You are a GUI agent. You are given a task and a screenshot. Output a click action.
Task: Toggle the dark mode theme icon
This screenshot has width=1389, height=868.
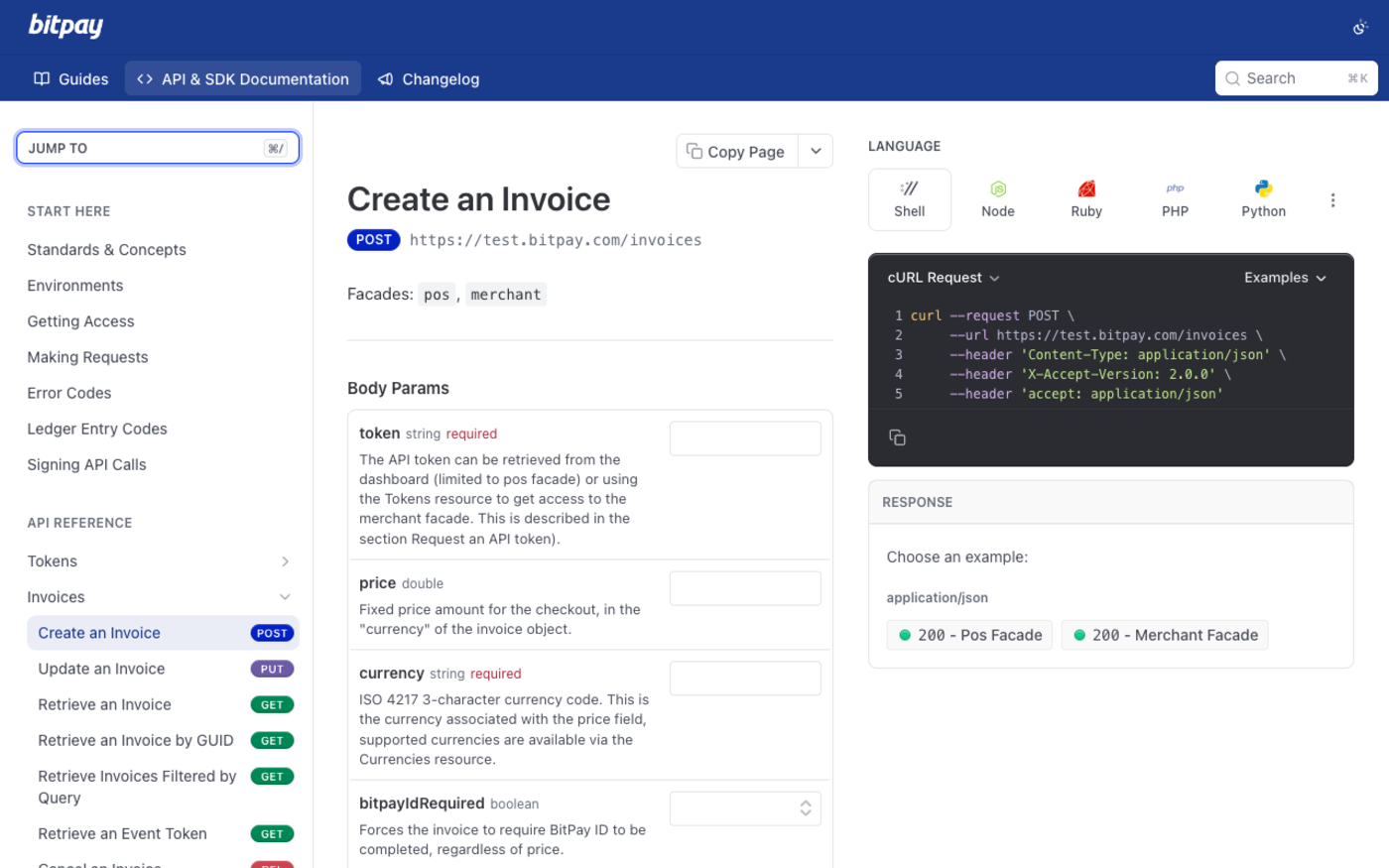click(x=1360, y=27)
